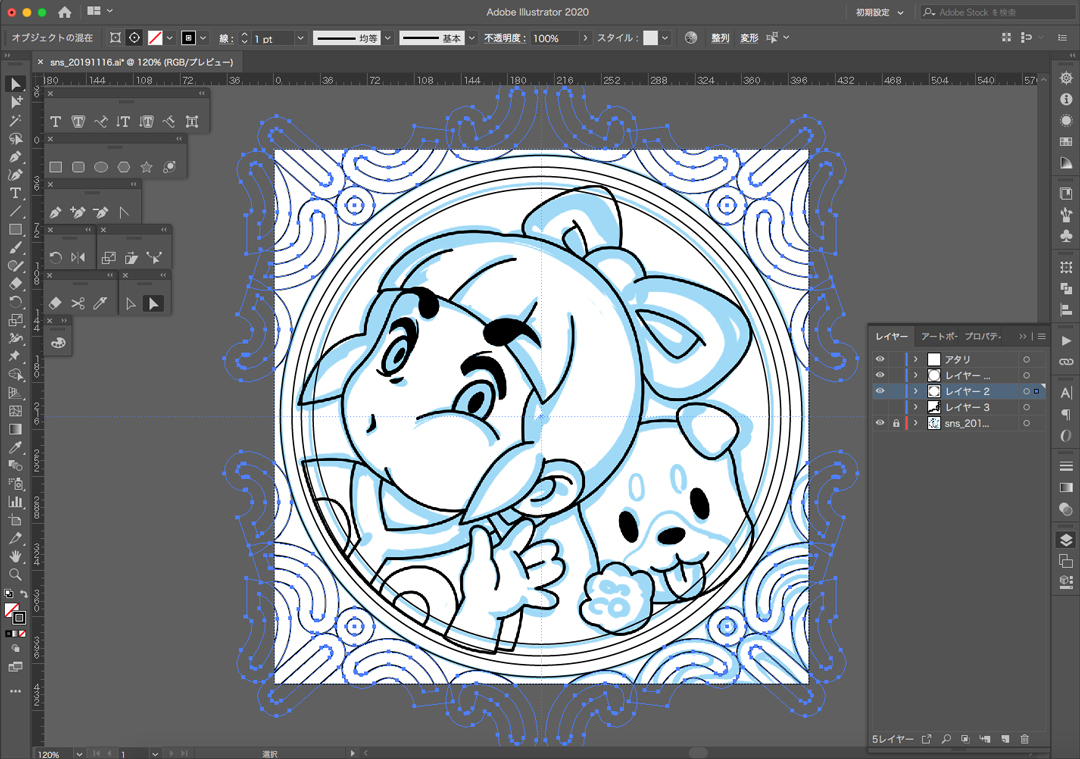This screenshot has height=759, width=1080.
Task: Choose the Delete Anchor Point tool
Action: (101, 212)
